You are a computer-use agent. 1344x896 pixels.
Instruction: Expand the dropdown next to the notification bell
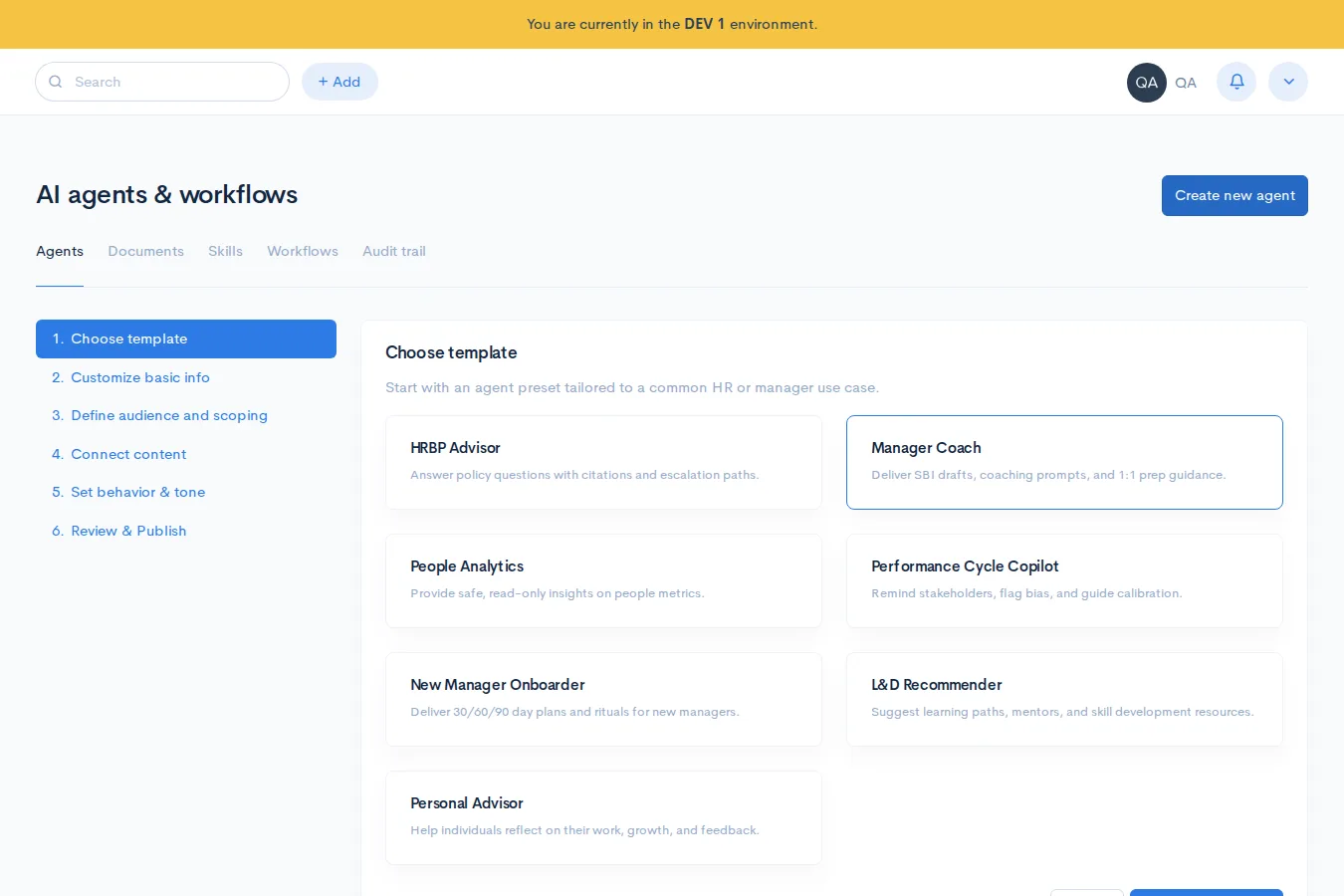1288,82
